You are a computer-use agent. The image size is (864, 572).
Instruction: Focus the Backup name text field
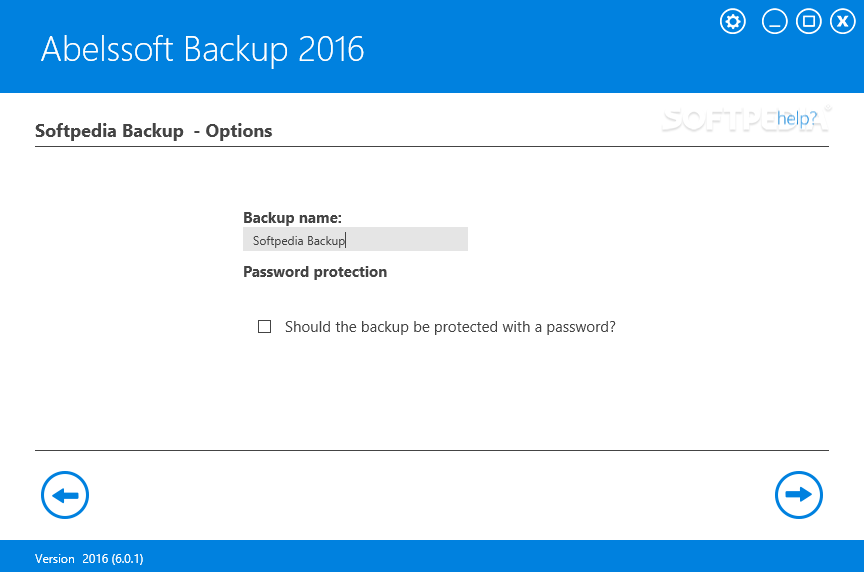pyautogui.click(x=355, y=239)
